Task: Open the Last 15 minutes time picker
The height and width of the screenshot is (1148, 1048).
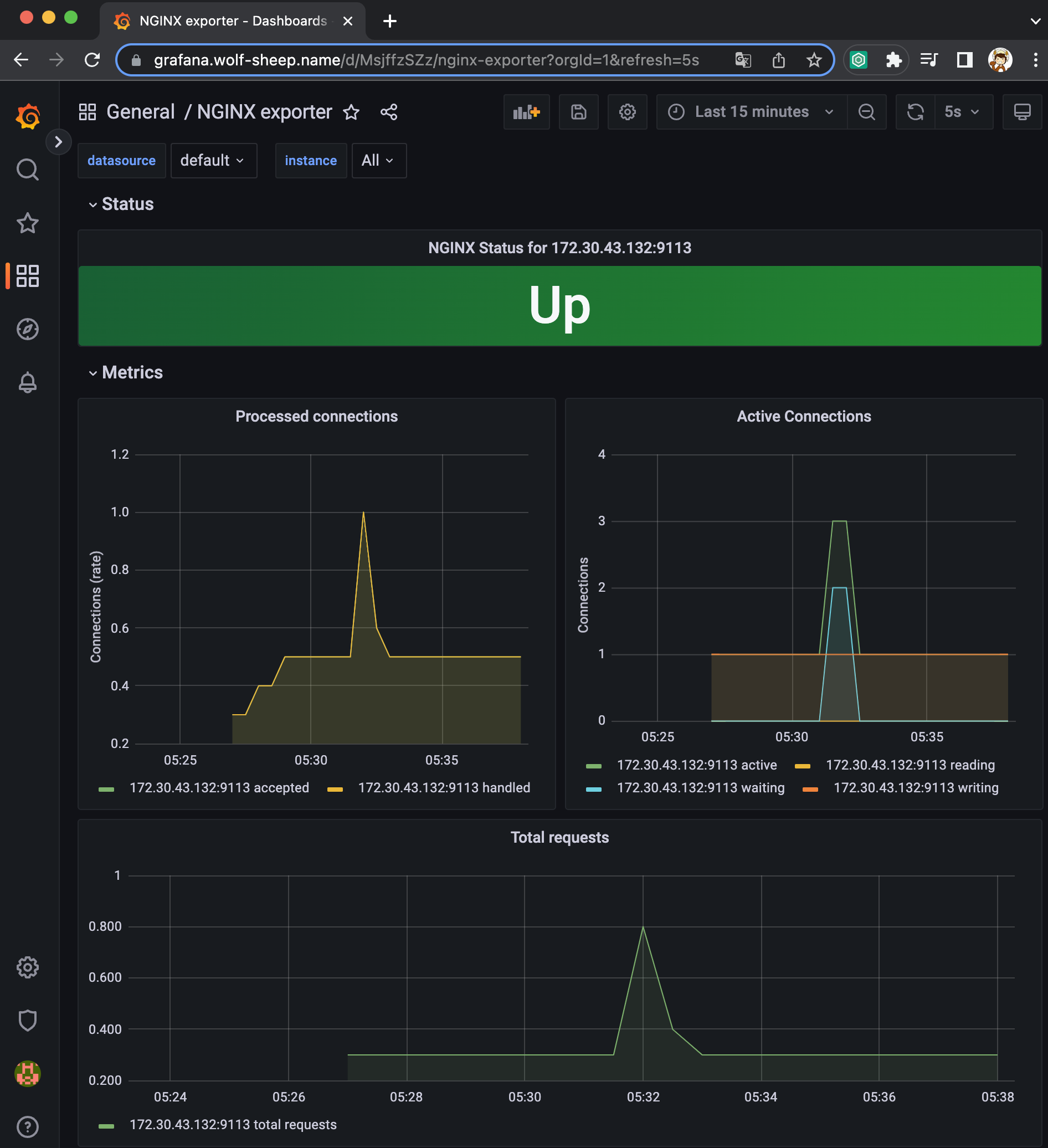Action: click(x=752, y=111)
